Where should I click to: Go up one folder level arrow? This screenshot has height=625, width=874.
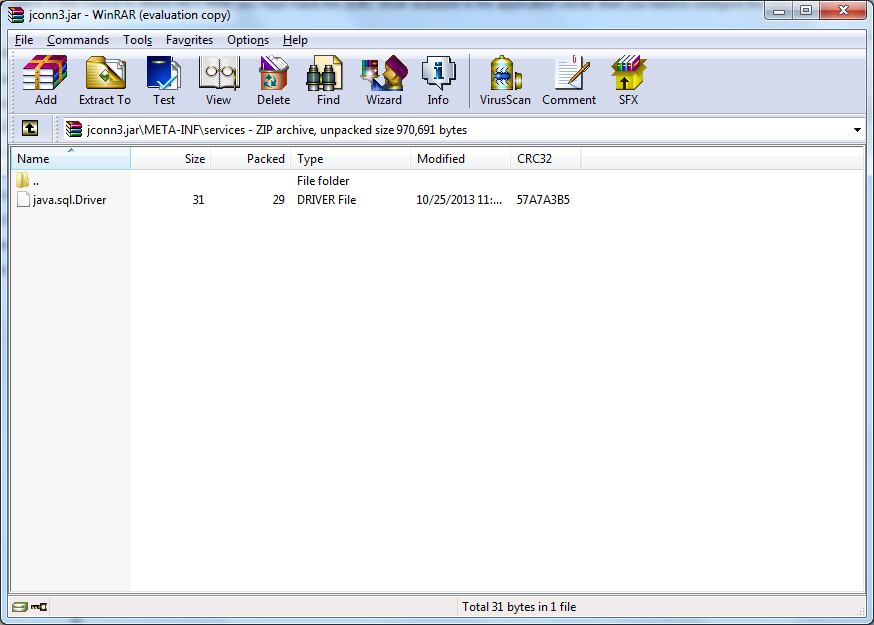pyautogui.click(x=30, y=129)
